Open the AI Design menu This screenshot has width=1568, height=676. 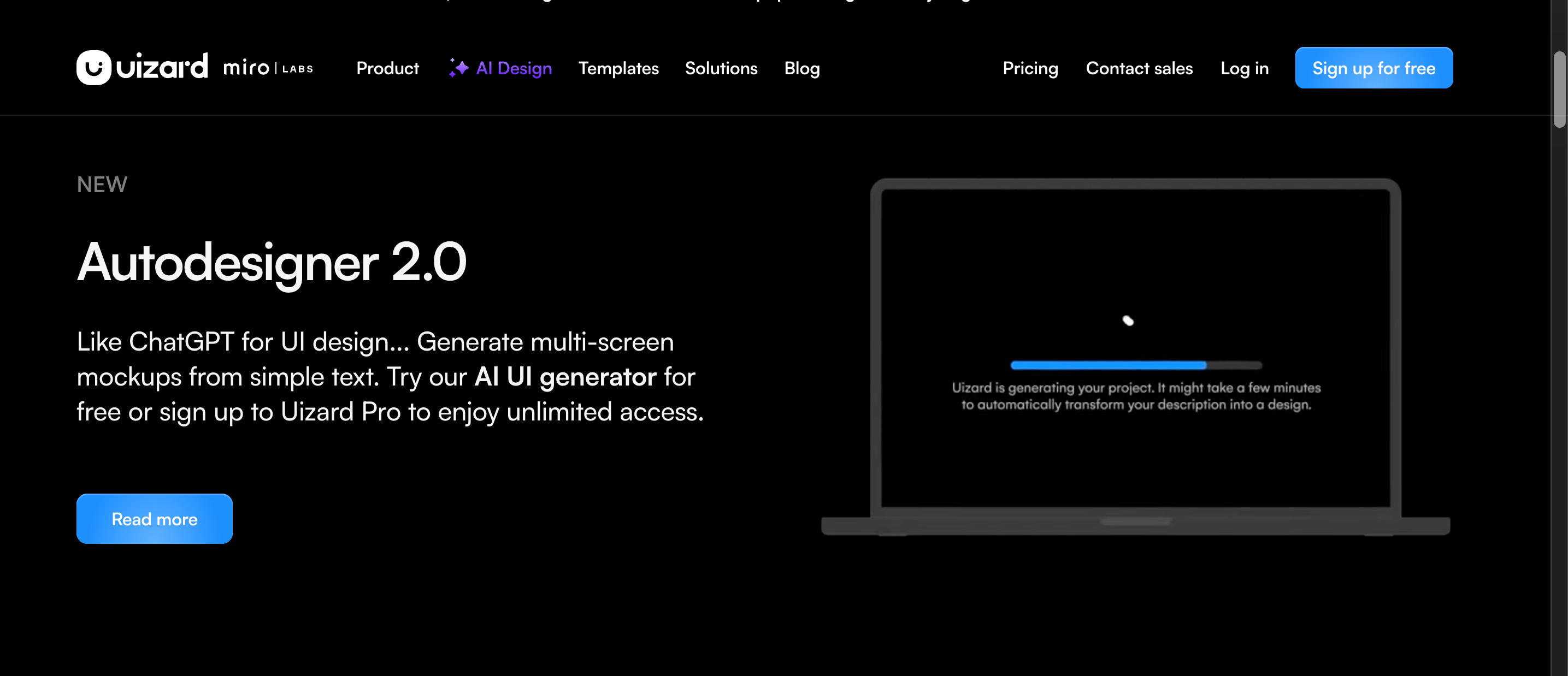click(513, 68)
